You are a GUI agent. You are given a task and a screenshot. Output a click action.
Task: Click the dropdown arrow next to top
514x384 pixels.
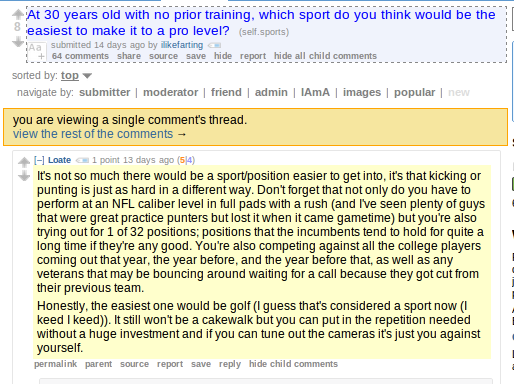click(87, 76)
